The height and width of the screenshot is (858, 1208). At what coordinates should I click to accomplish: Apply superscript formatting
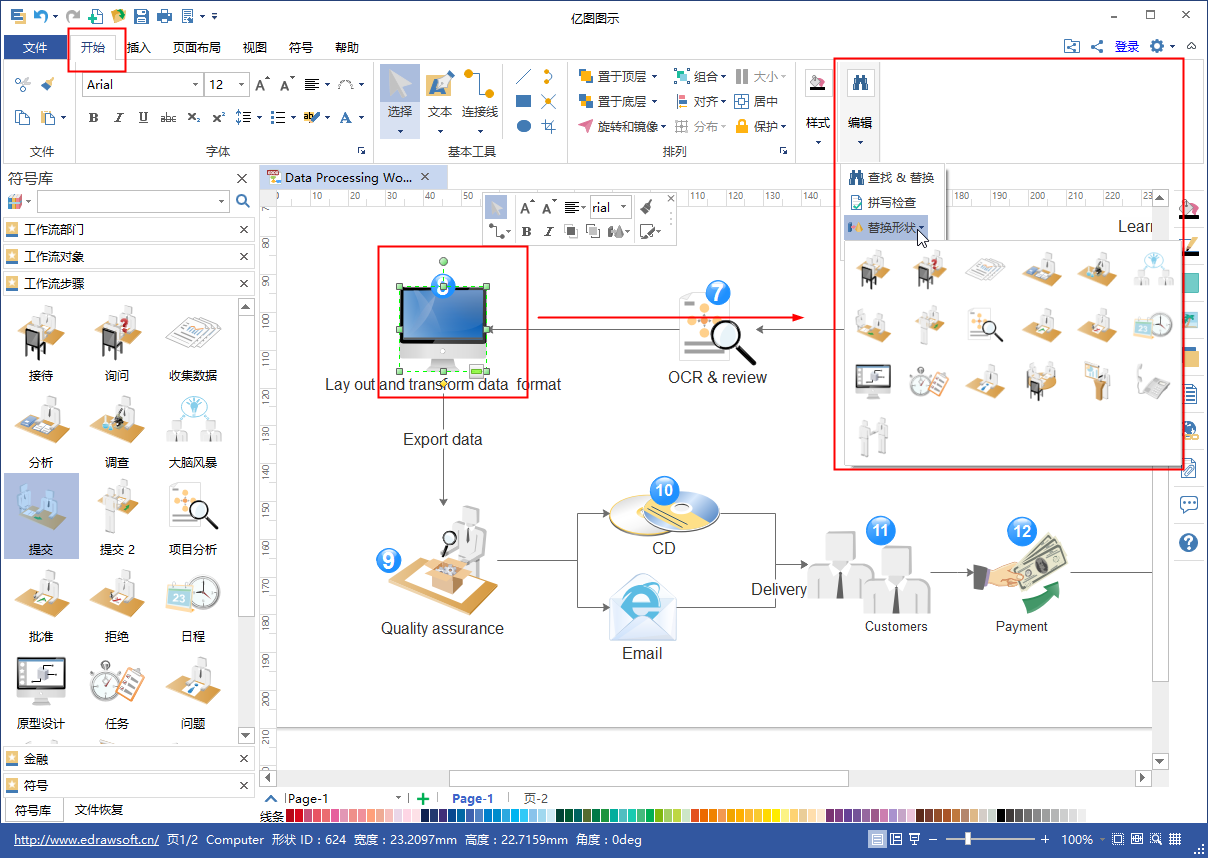218,118
